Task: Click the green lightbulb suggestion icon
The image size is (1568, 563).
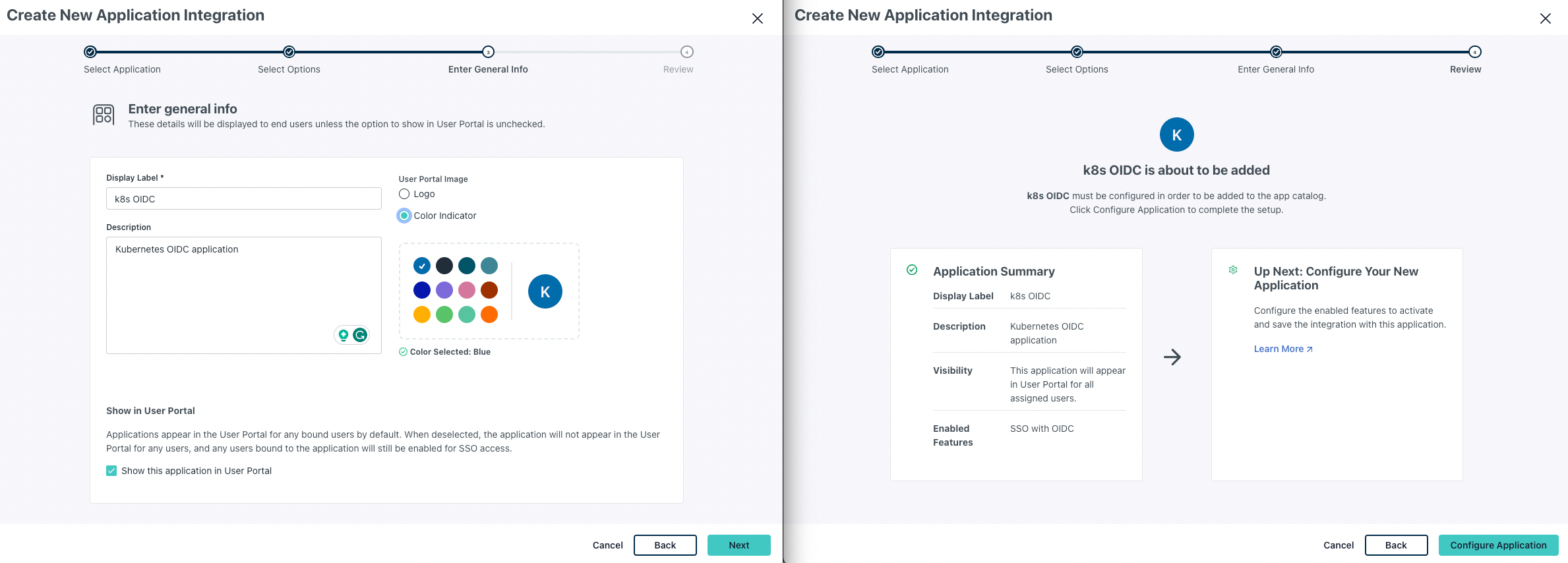Action: point(344,335)
